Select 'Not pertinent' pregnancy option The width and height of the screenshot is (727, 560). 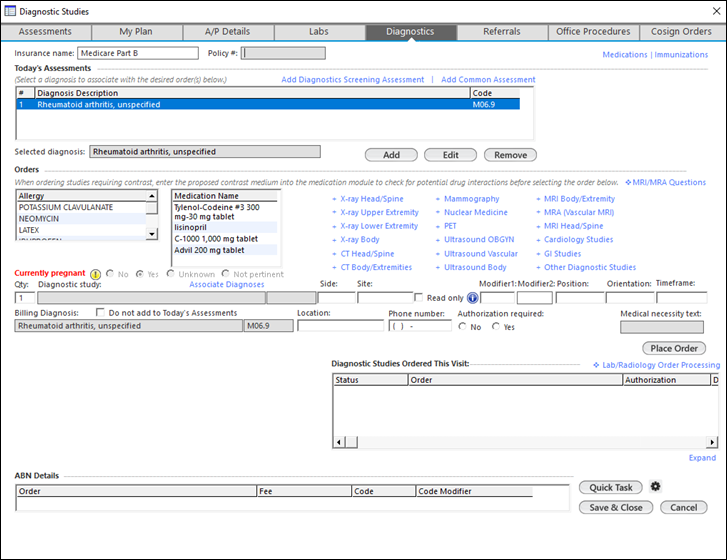point(225,274)
